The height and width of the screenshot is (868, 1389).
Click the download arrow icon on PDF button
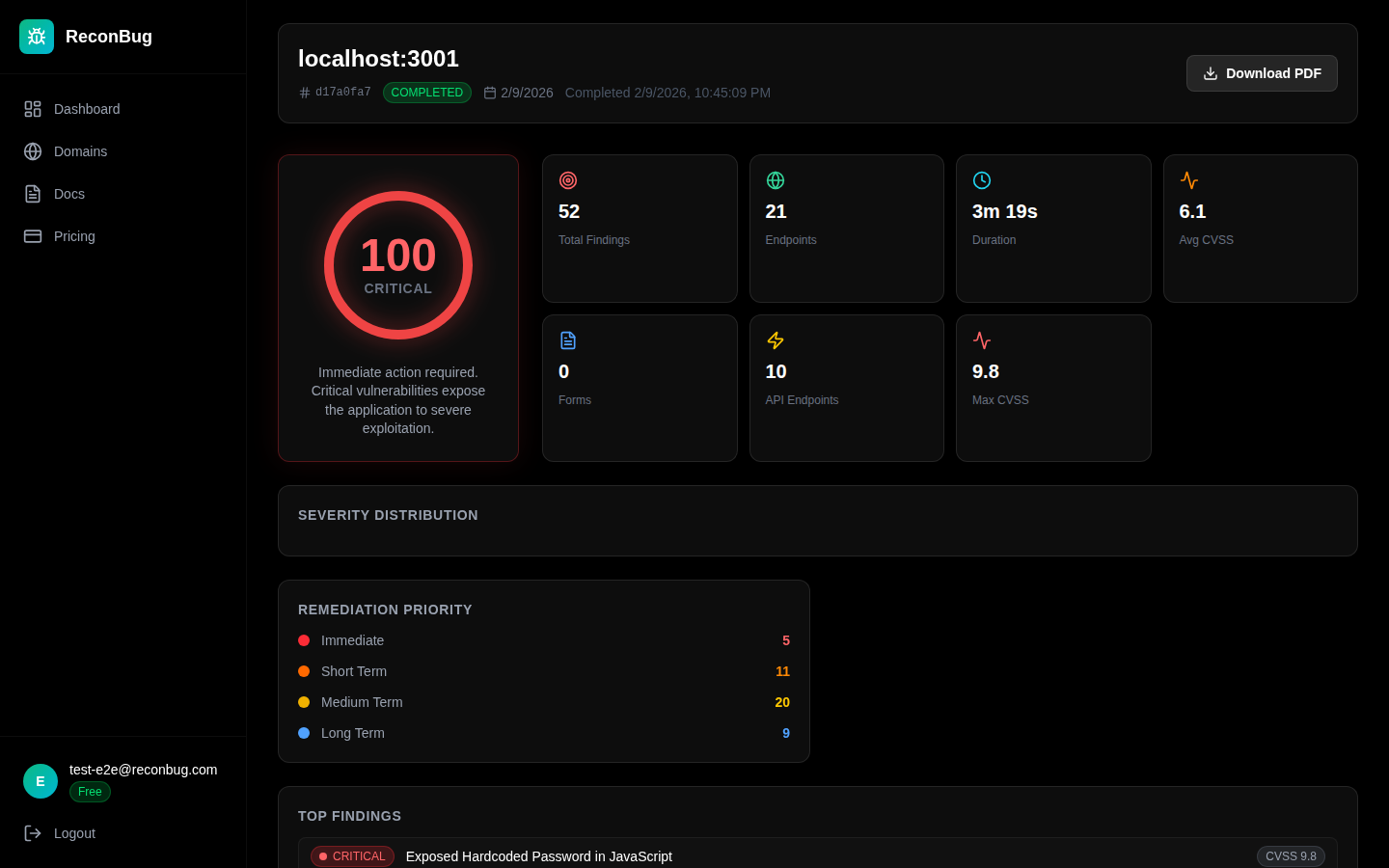[x=1211, y=73]
